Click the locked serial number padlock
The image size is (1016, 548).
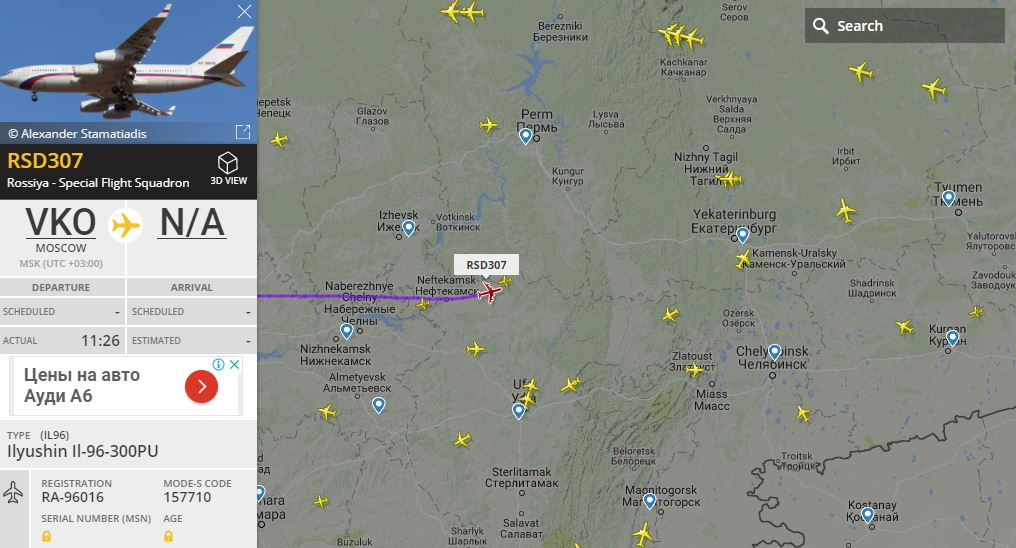[x=47, y=536]
